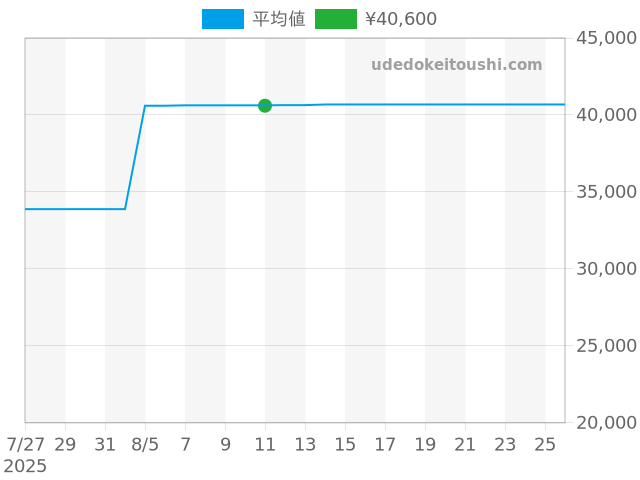Click the blue 平均値 legend swatch
Viewport: 640px width, 480px height.
[222, 19]
